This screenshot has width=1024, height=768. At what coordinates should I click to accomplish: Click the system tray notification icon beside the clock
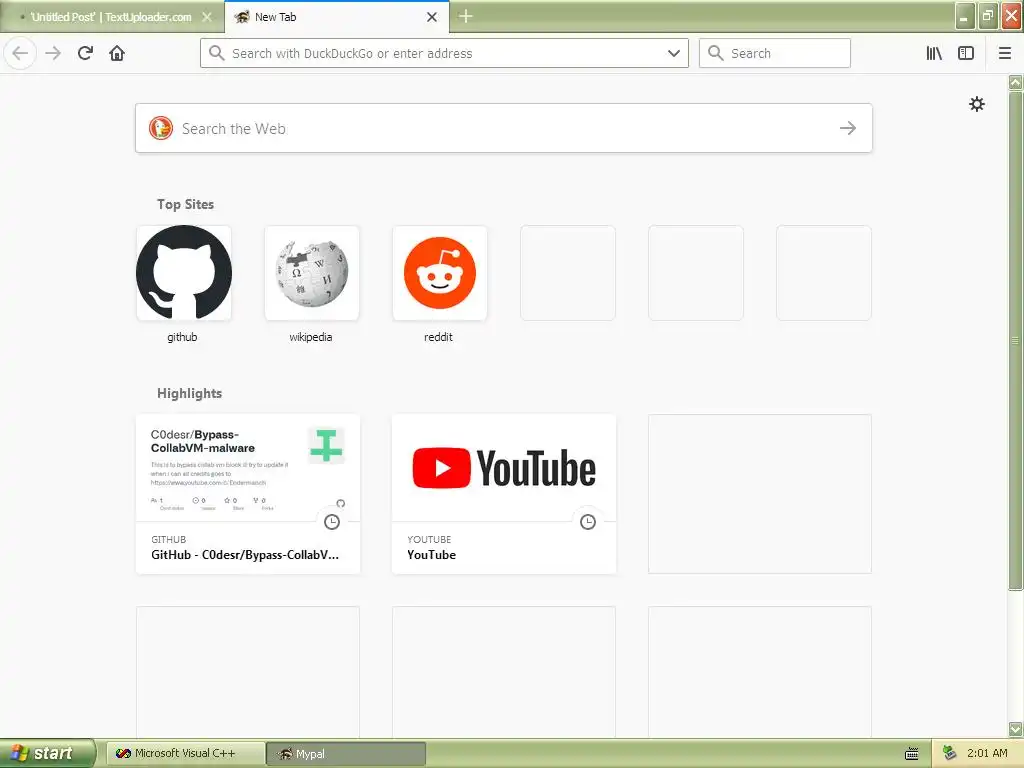pyautogui.click(x=949, y=754)
